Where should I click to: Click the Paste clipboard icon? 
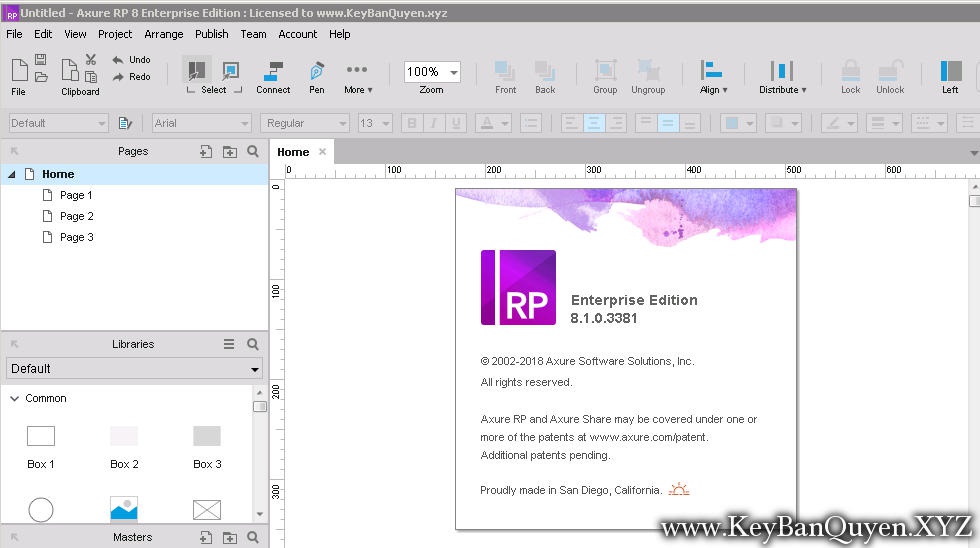coord(91,77)
